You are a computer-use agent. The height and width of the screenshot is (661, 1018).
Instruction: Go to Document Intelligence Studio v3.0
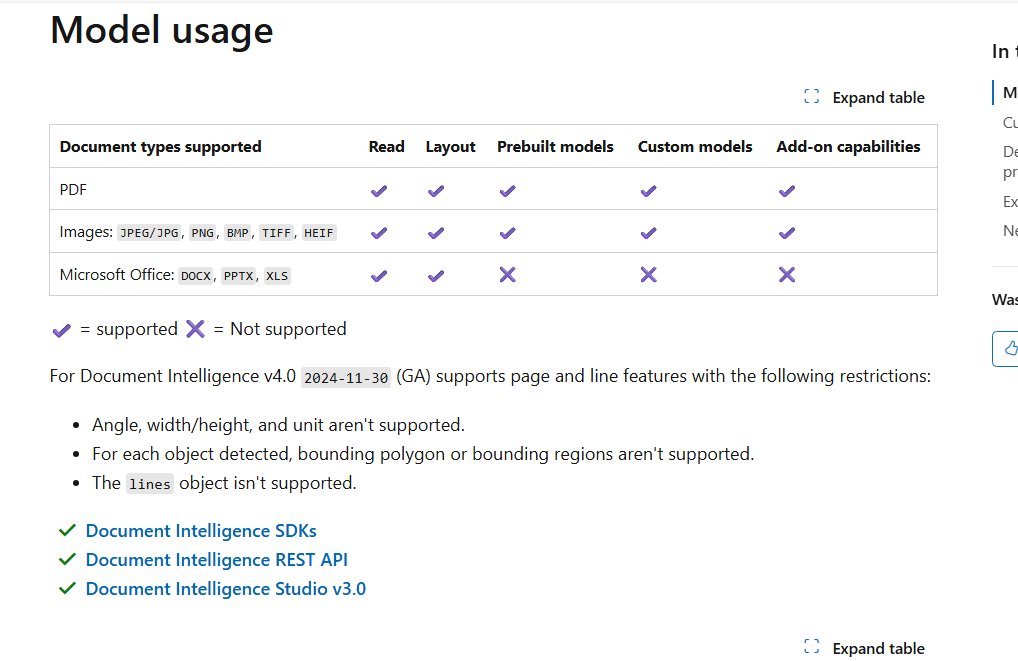coord(226,589)
